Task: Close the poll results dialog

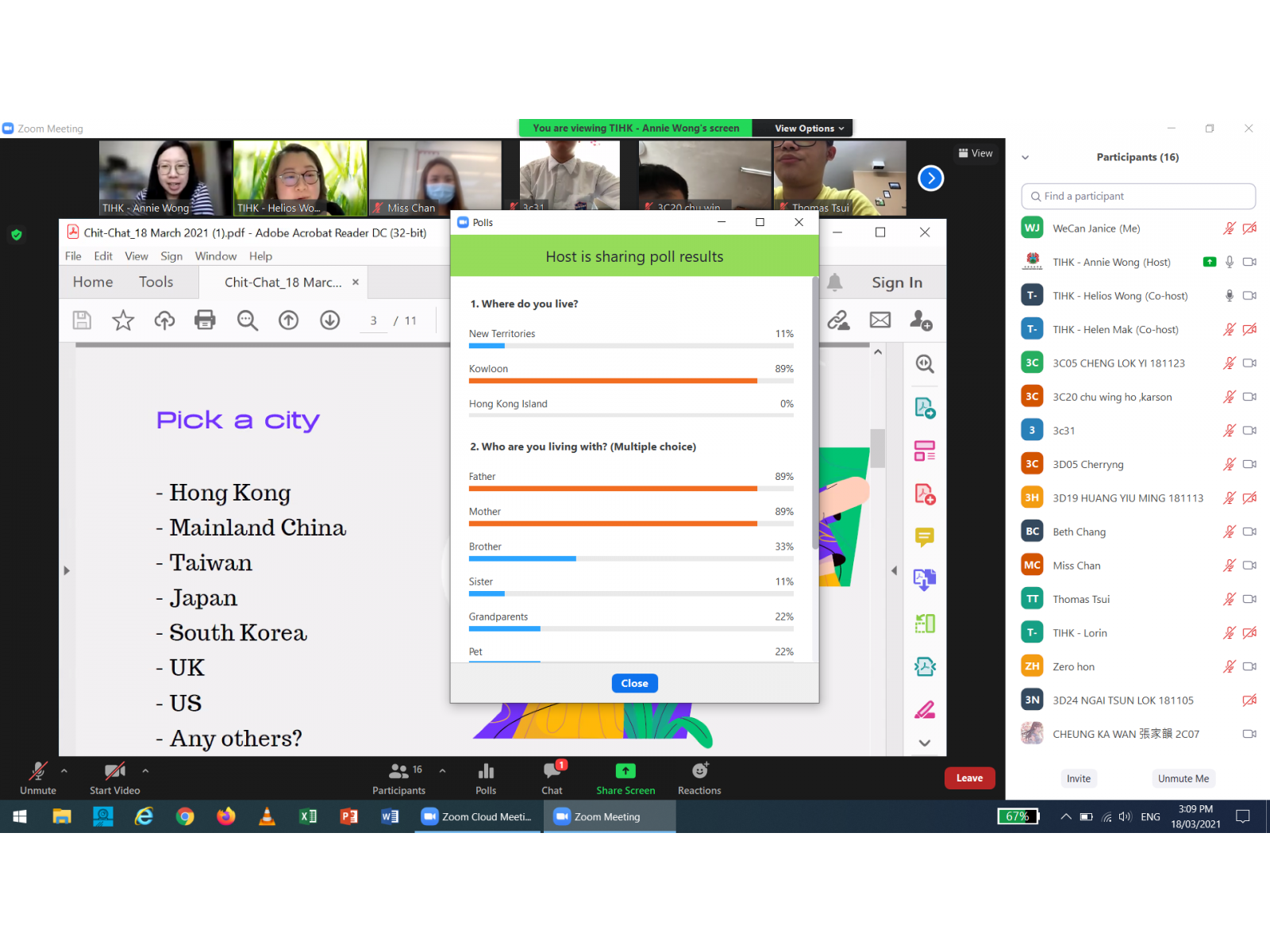Action: click(x=634, y=683)
